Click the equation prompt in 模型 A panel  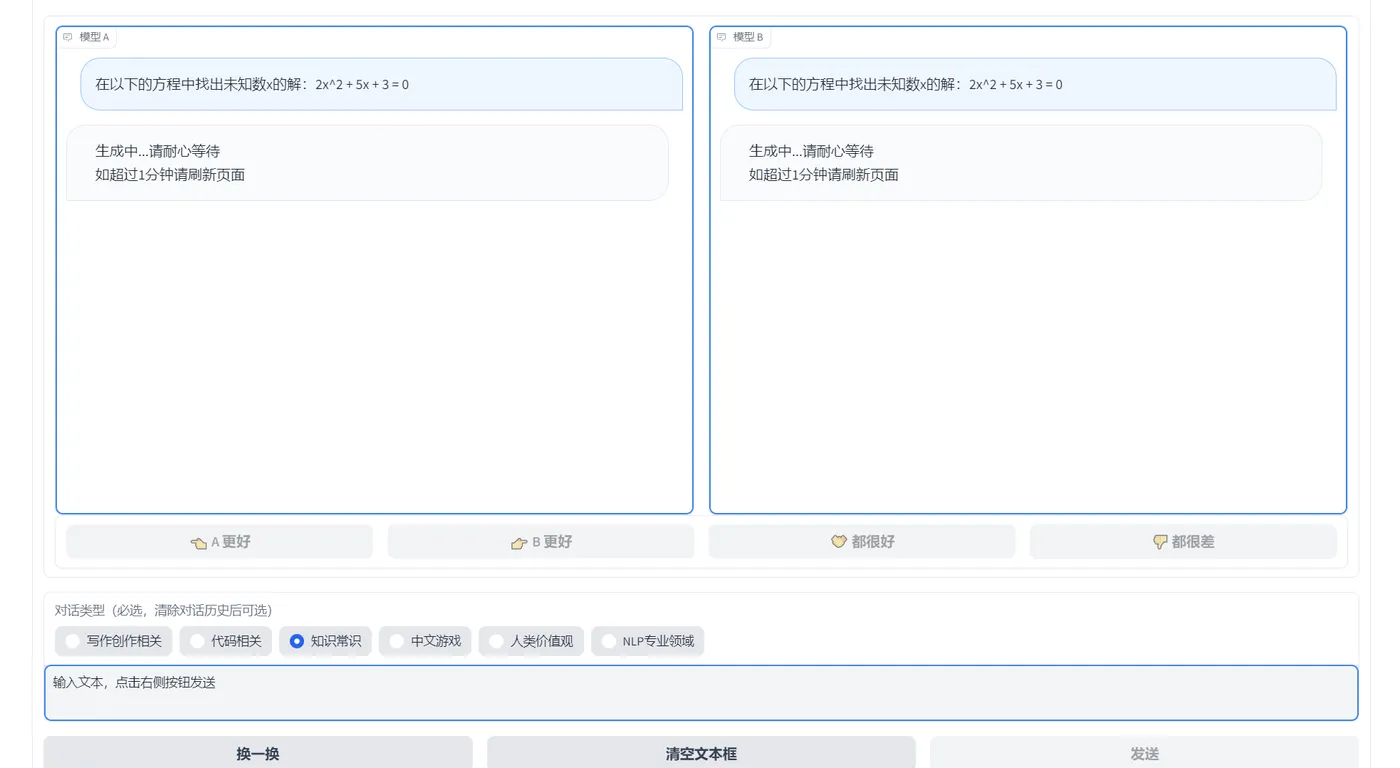click(382, 84)
